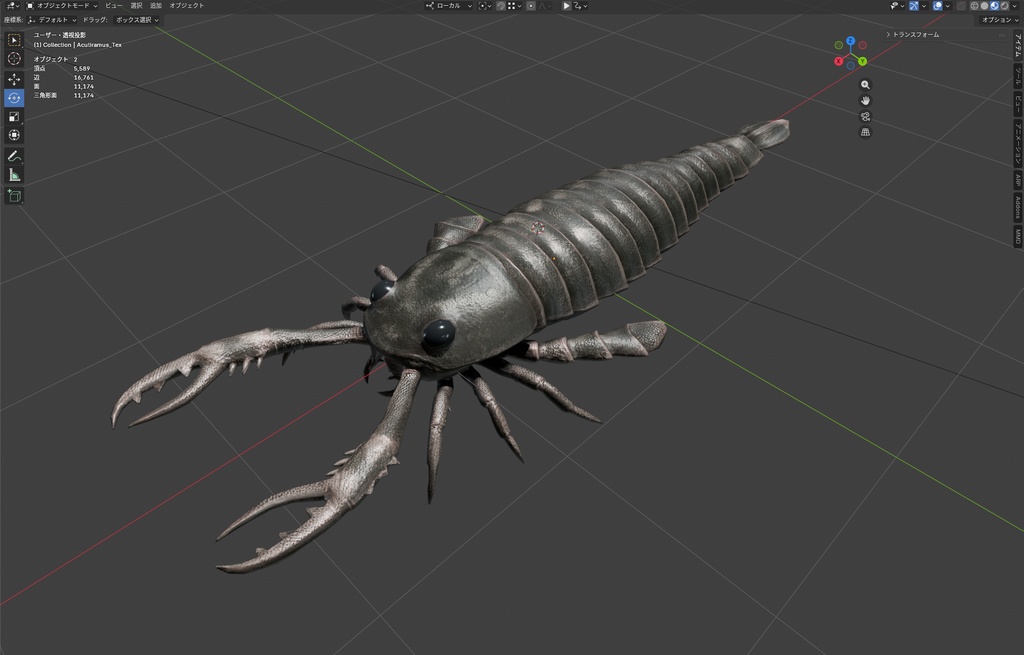Toggle X-ray mode button
Screen dimensions: 1024x655
pos(961,6)
